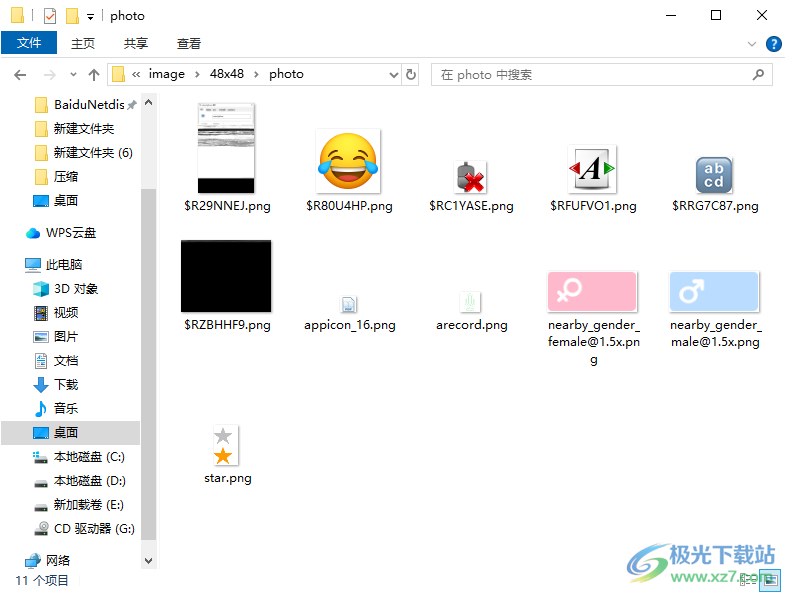Select the appicon_16.png file icon

[349, 304]
